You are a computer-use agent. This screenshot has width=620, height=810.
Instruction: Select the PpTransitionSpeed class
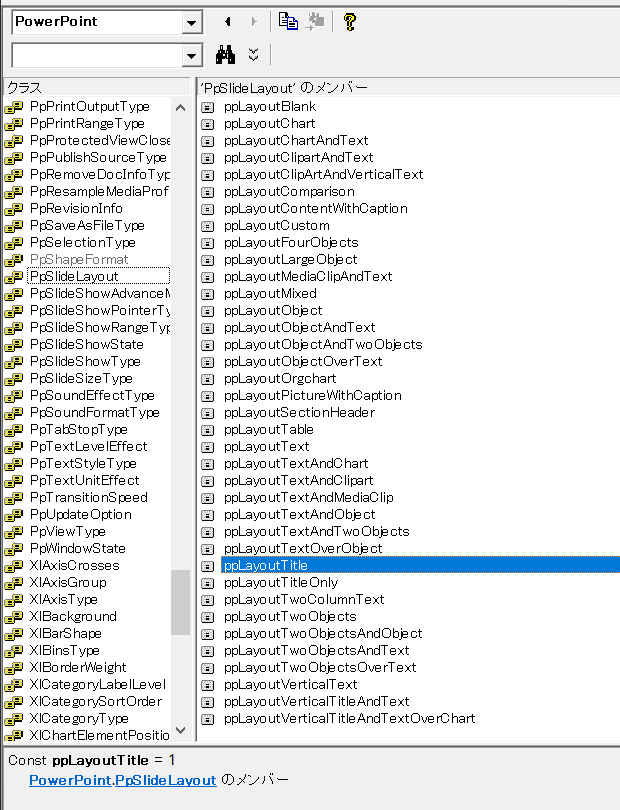tap(89, 497)
